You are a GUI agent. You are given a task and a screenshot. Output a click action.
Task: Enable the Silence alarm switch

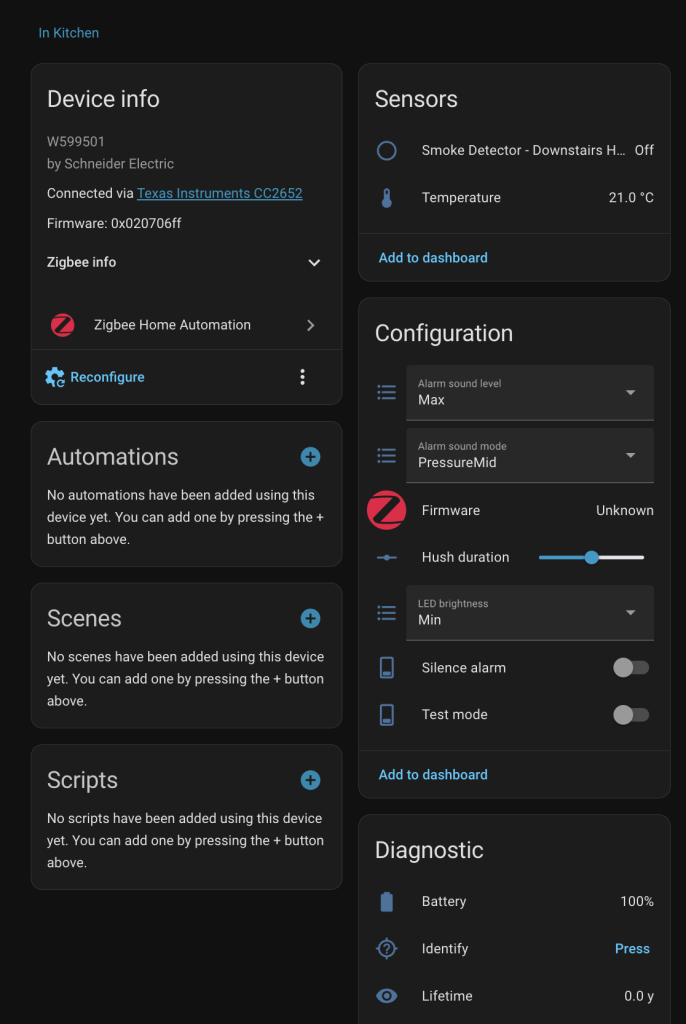(630, 668)
